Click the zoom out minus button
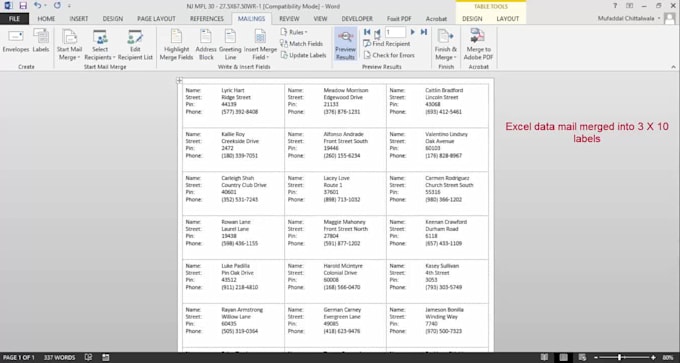This screenshot has height=363, width=680. 596,357
